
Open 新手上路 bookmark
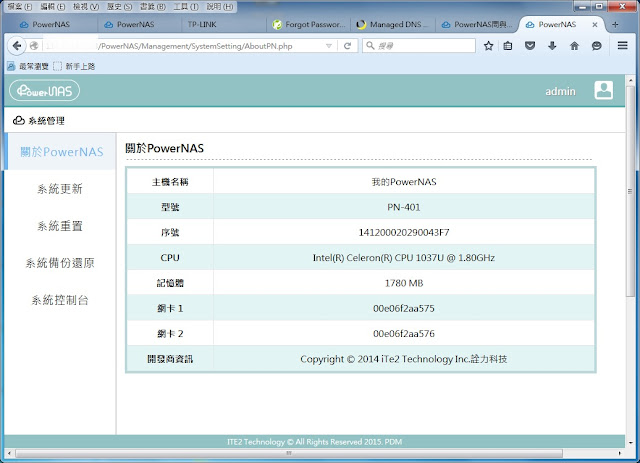[75, 66]
